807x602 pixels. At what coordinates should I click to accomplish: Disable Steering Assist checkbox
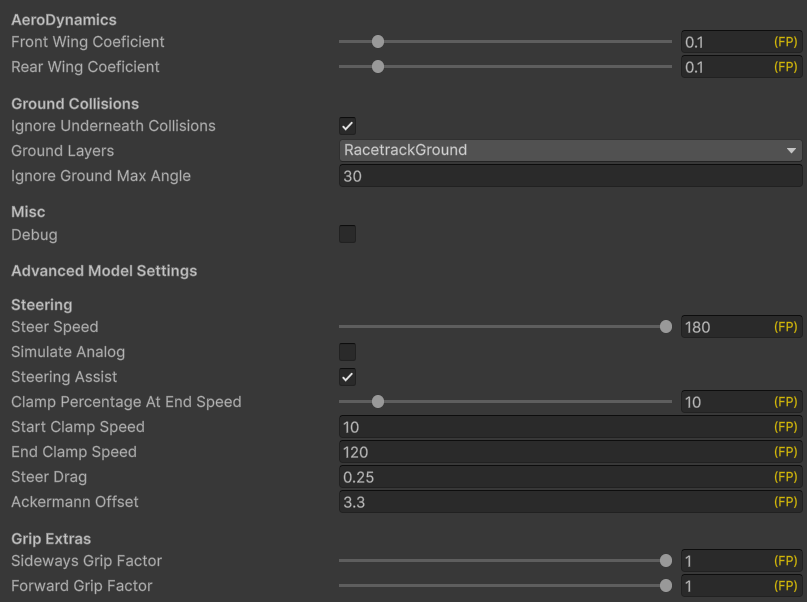(x=348, y=377)
